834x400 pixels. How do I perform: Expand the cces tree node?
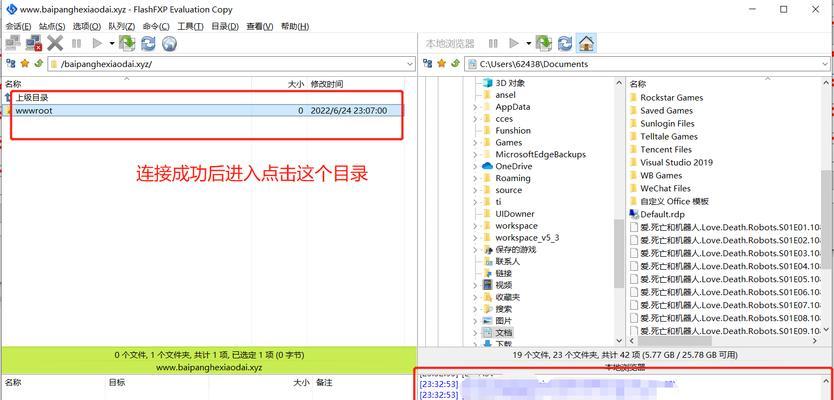[x=475, y=119]
